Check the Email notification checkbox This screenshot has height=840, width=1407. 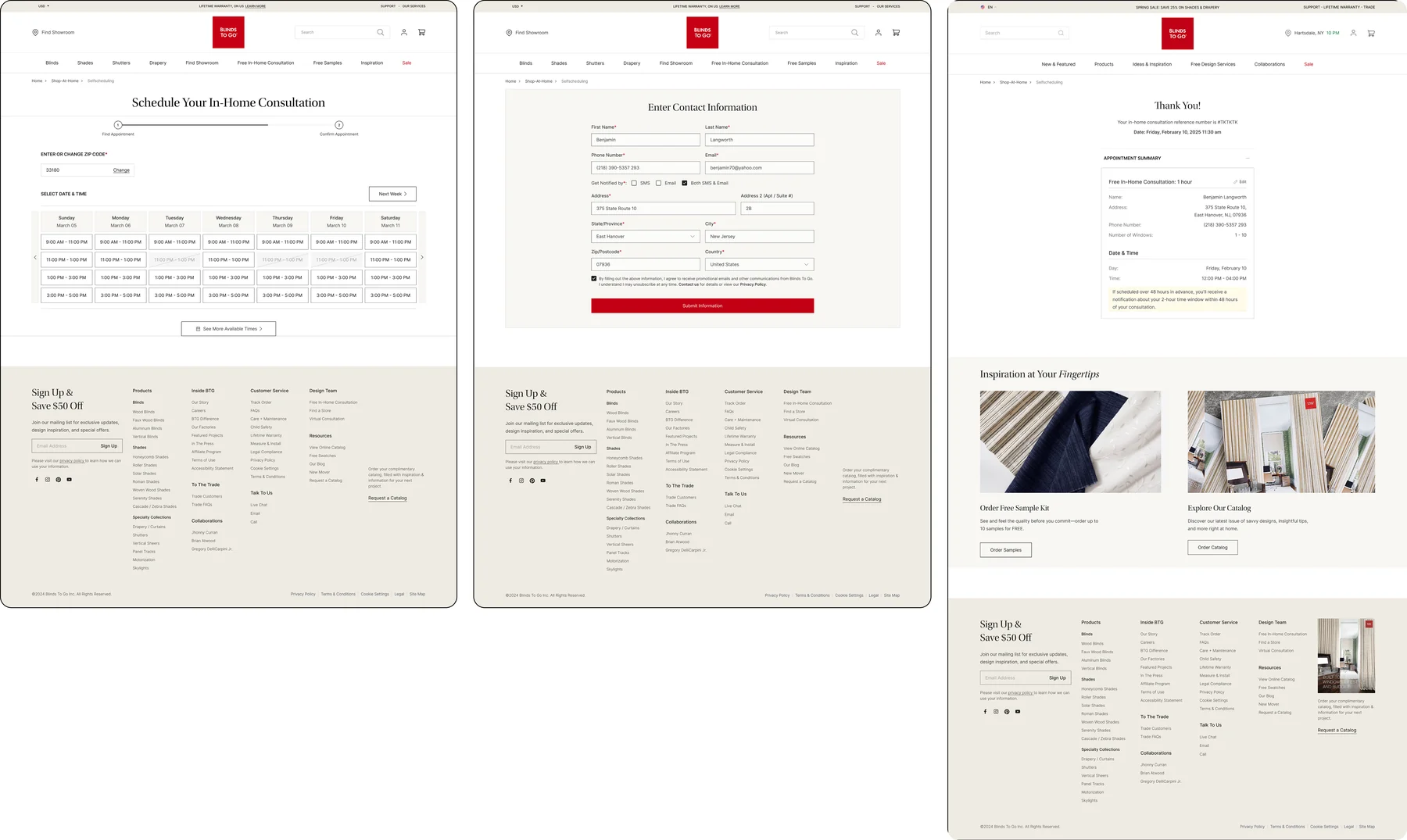pyautogui.click(x=659, y=183)
